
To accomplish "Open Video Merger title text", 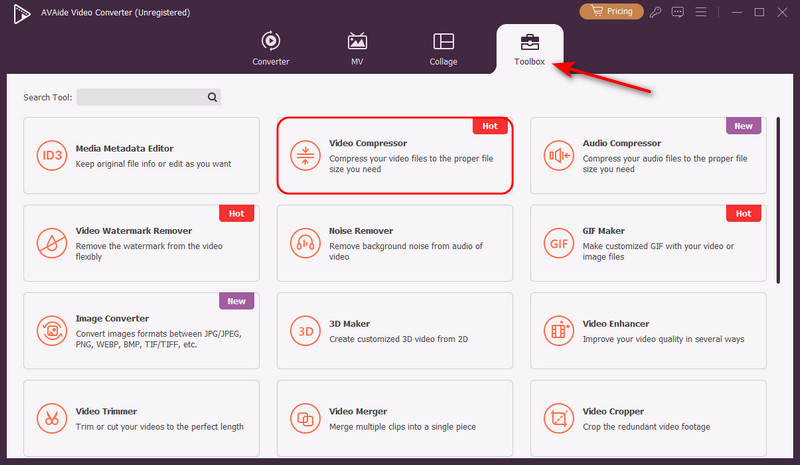I will click(x=358, y=411).
